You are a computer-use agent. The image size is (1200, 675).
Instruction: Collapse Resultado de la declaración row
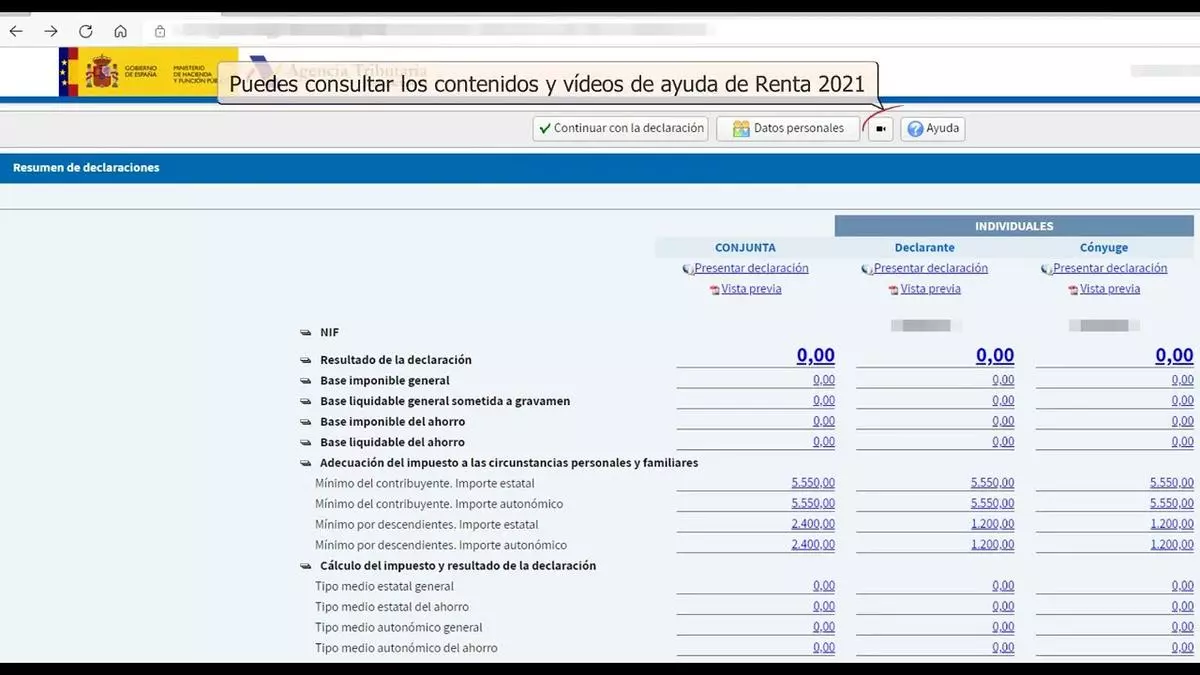[x=306, y=360]
